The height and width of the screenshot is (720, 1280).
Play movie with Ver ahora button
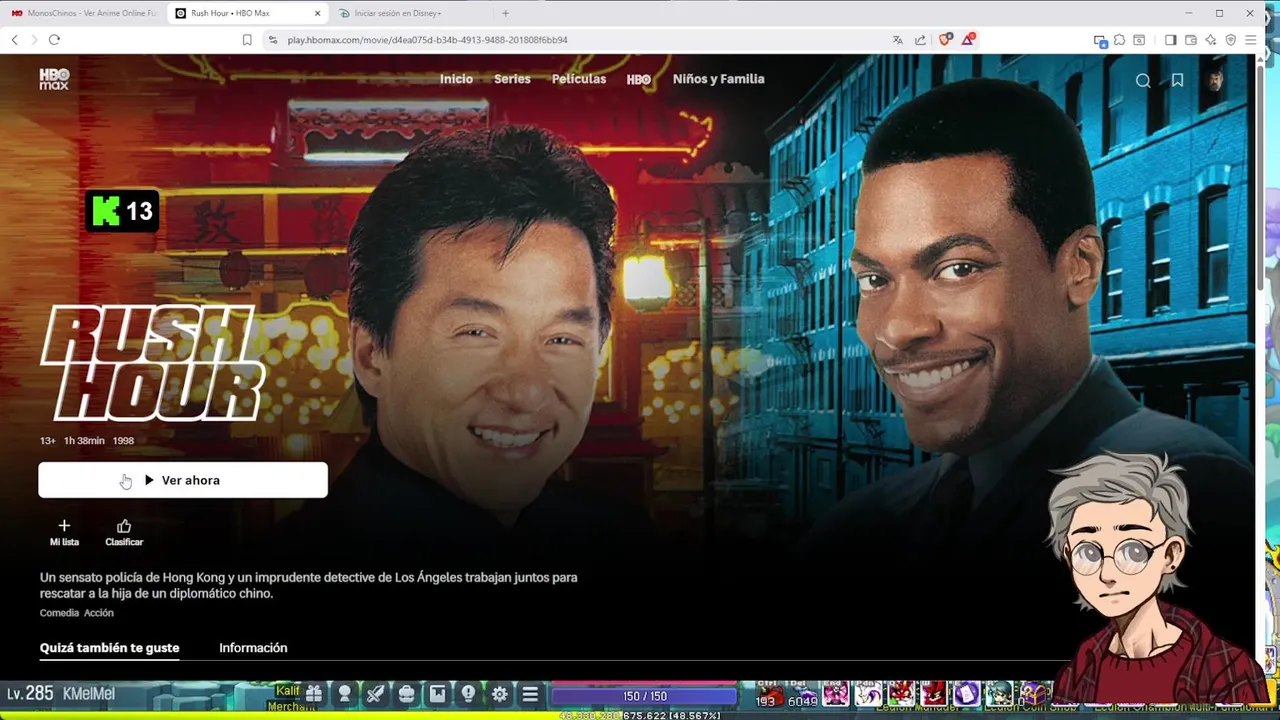point(183,480)
